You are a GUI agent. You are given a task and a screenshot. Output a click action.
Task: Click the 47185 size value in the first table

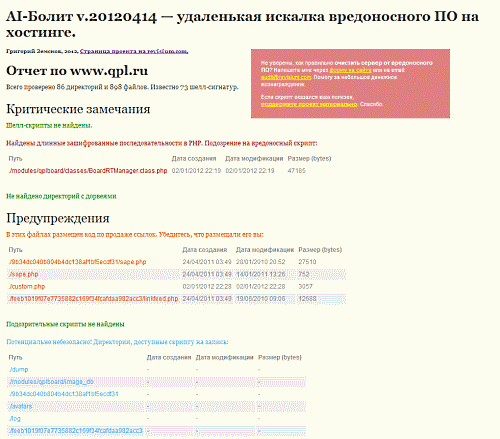point(296,171)
